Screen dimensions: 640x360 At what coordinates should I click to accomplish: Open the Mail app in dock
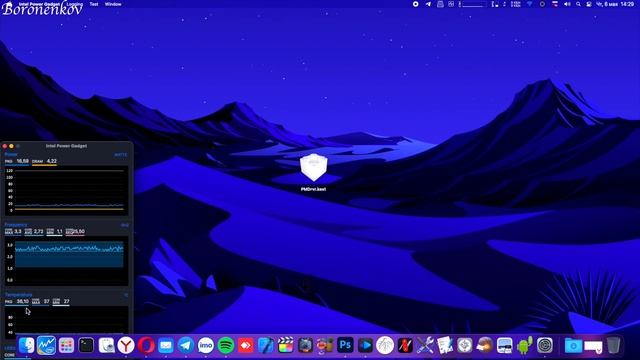click(166, 346)
